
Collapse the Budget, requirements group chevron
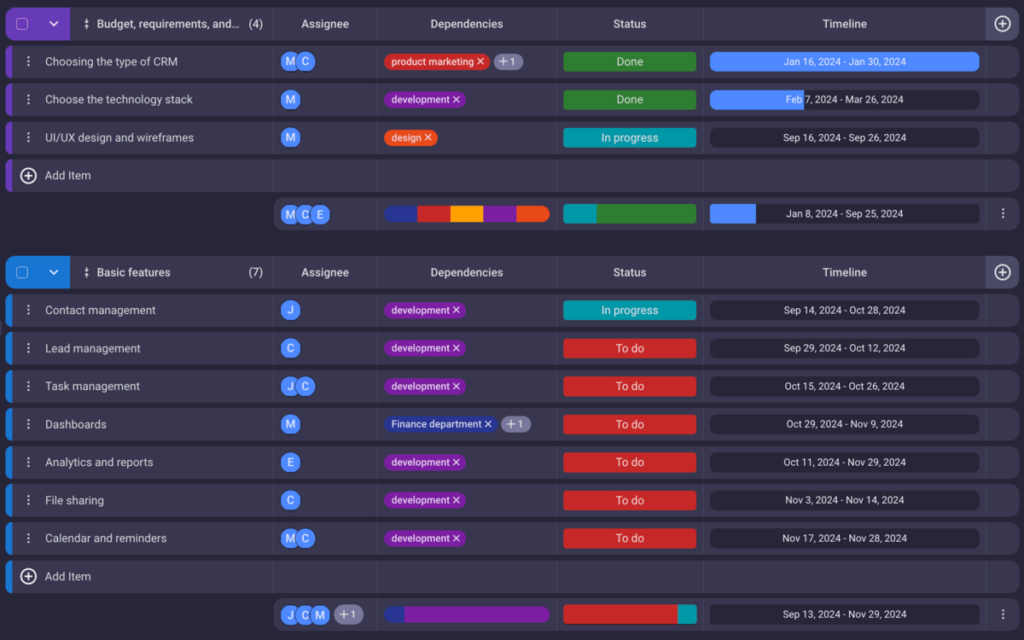click(x=54, y=24)
